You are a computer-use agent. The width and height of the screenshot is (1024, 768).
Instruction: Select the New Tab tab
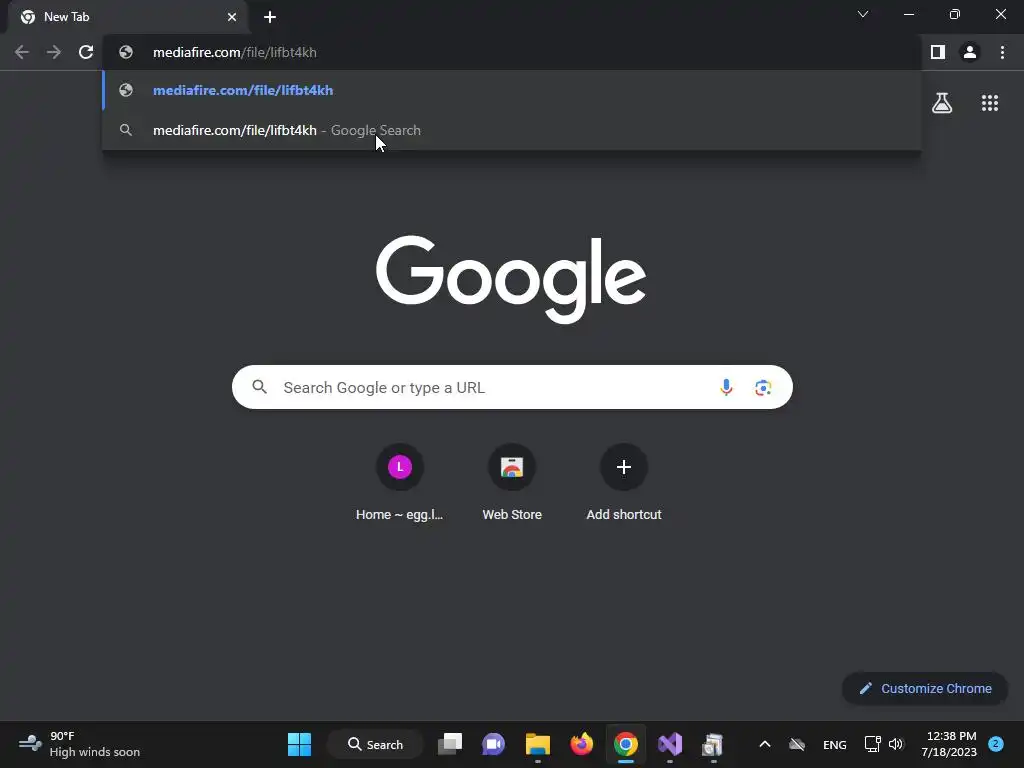(x=128, y=17)
